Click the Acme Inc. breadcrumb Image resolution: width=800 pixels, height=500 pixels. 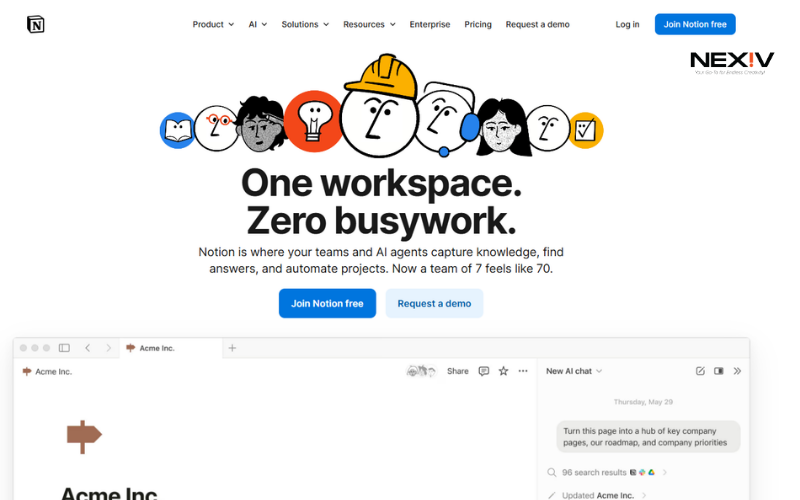pos(47,371)
